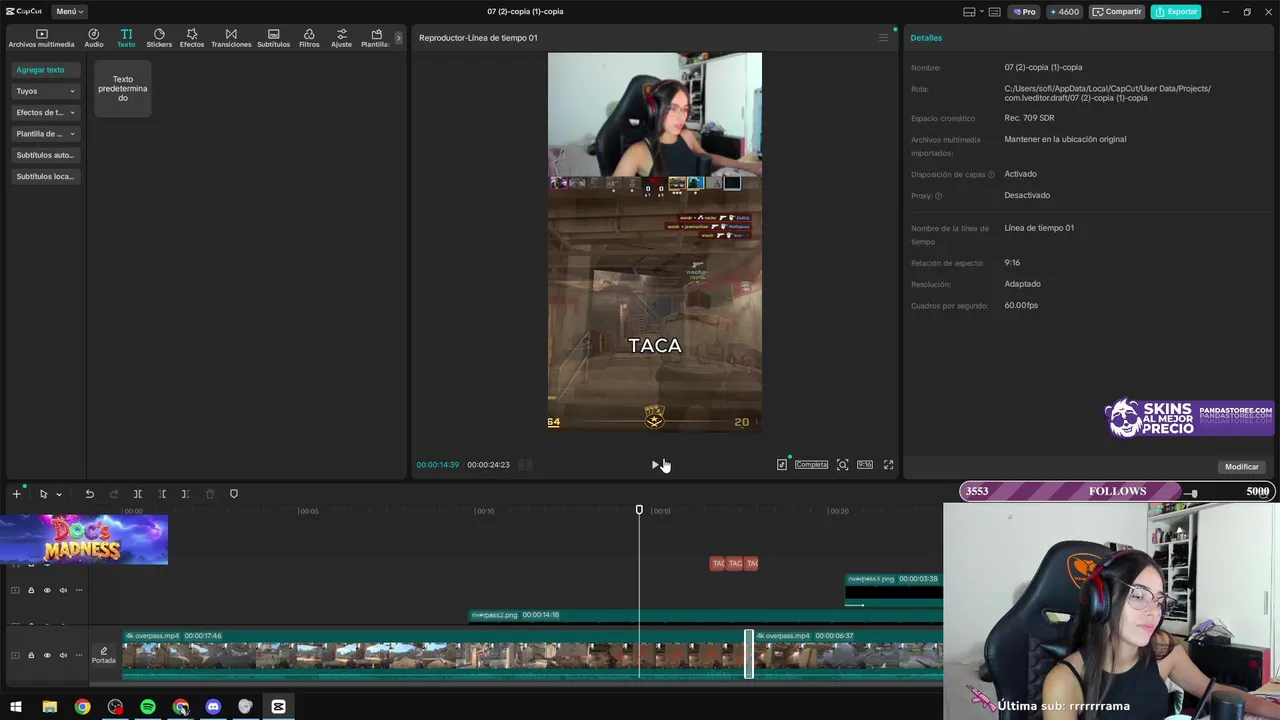Expand the Tuyos section
This screenshot has width=1280, height=720.
45,91
